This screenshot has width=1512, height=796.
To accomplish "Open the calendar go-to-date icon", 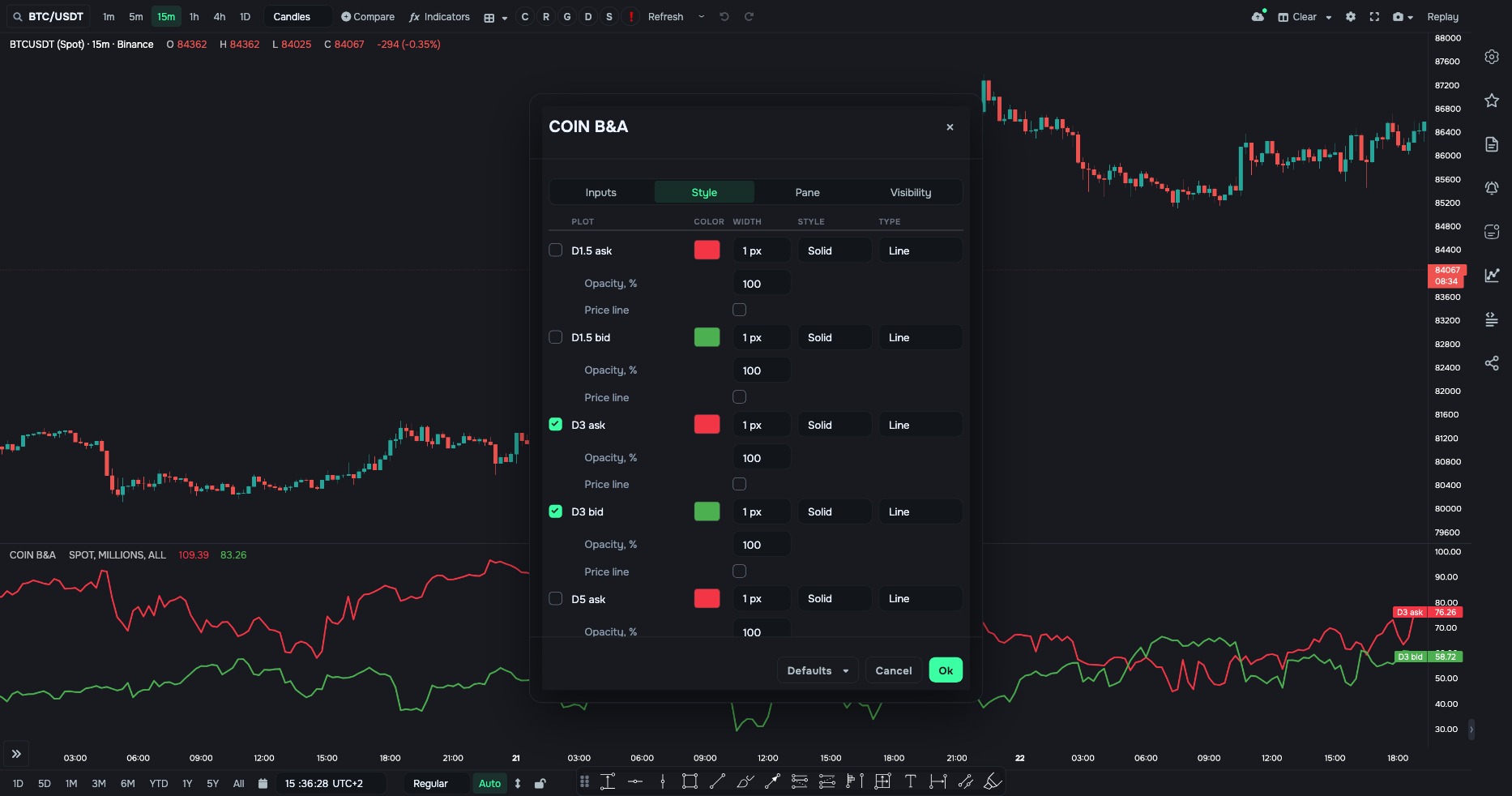I will (263, 784).
